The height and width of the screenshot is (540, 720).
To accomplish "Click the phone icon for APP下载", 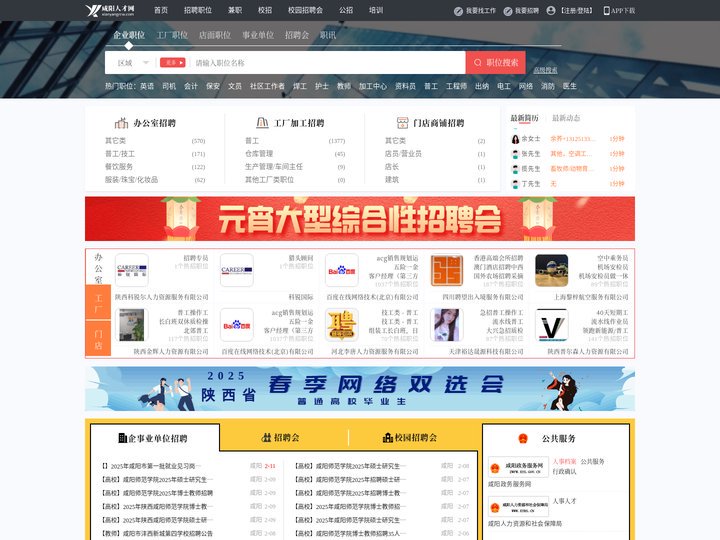I will coord(607,11).
